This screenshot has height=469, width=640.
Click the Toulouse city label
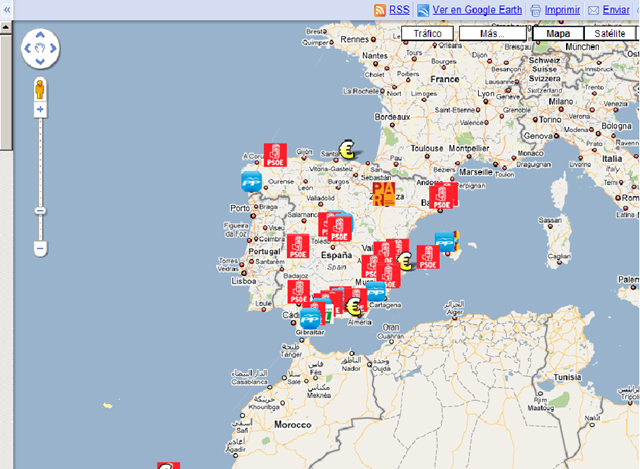[x=427, y=149]
